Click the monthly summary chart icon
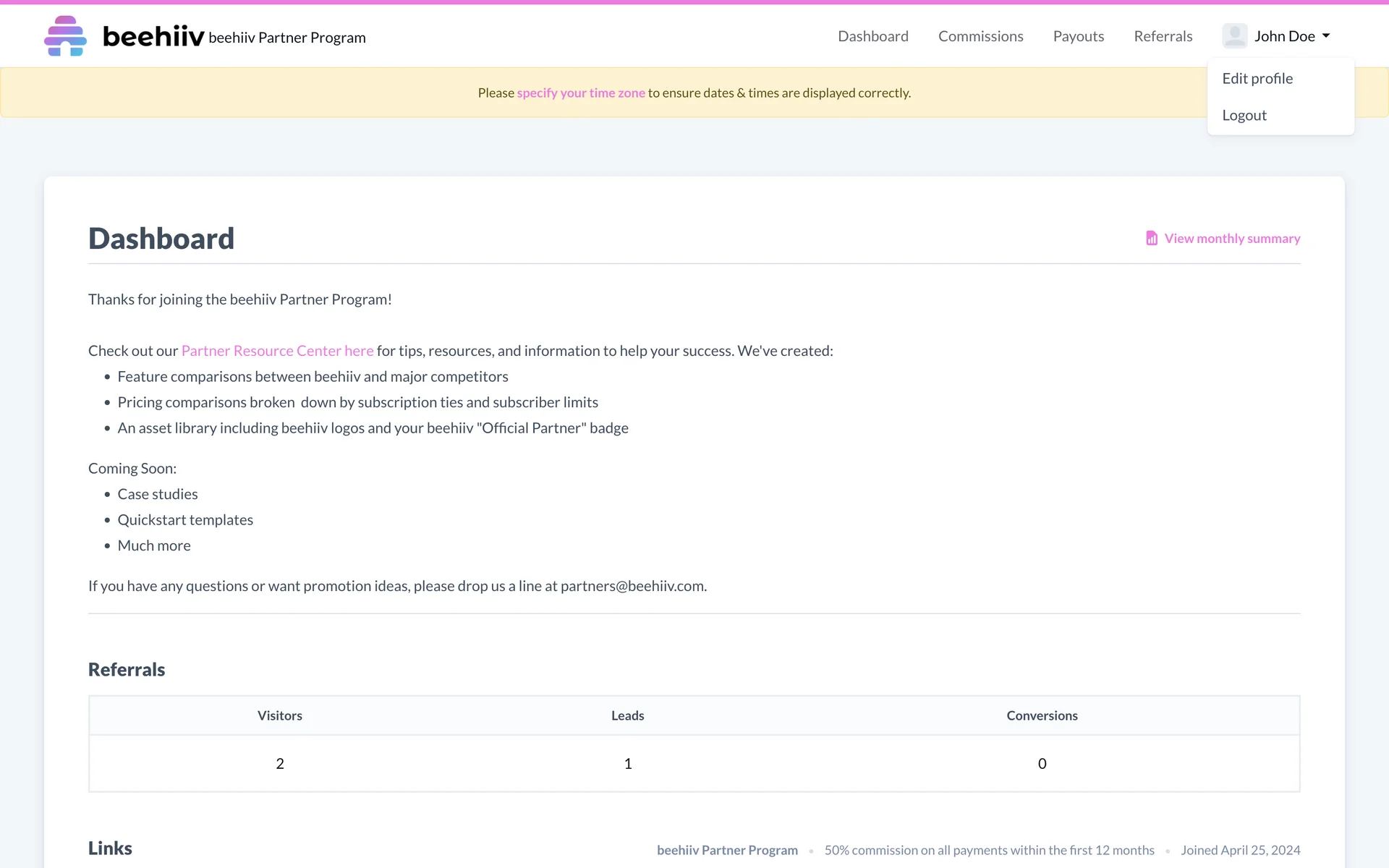 pos(1152,238)
